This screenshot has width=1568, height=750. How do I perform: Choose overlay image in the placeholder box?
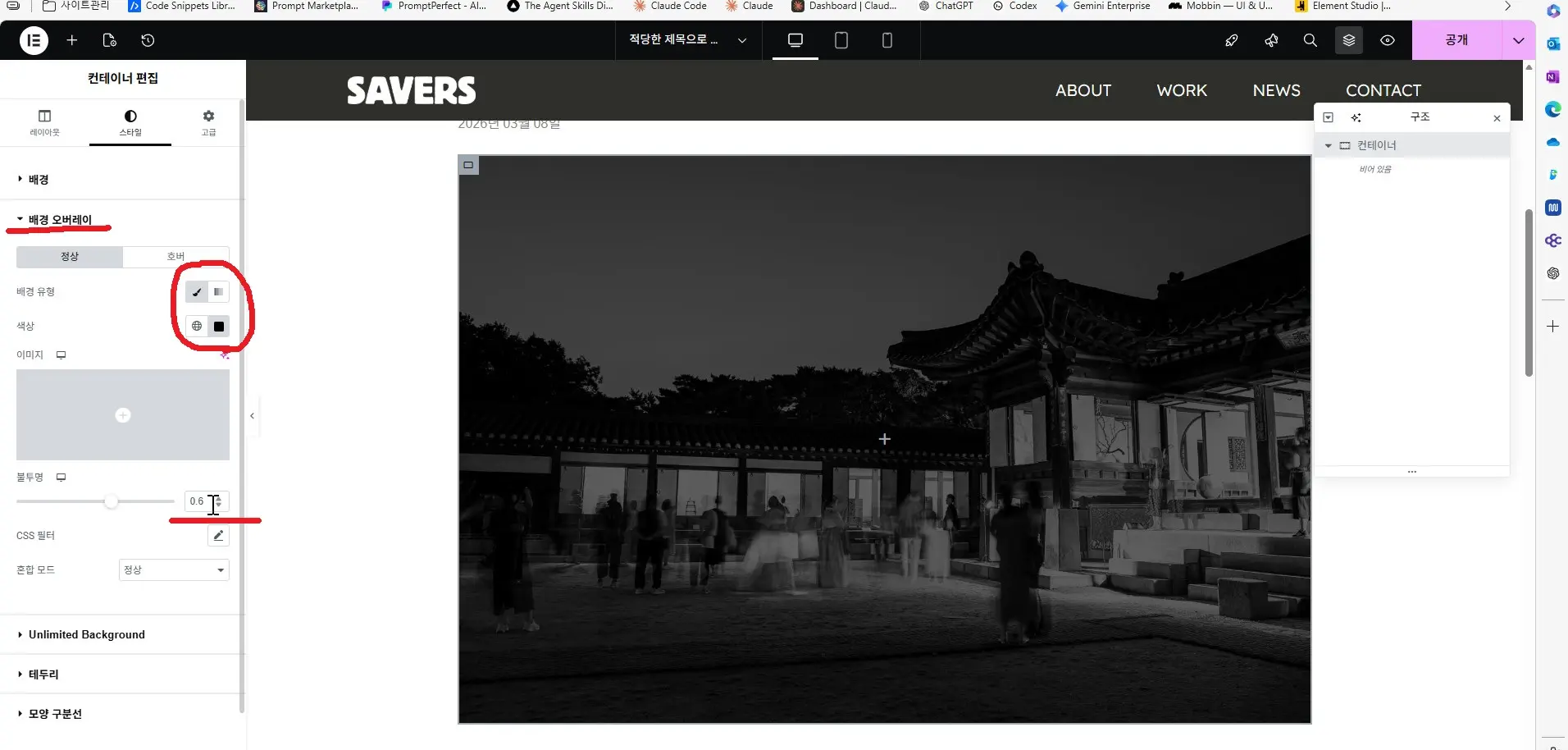pyautogui.click(x=123, y=414)
